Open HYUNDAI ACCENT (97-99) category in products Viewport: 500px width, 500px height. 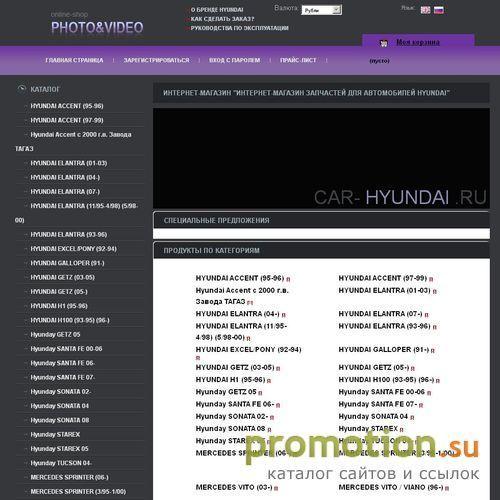(383, 278)
